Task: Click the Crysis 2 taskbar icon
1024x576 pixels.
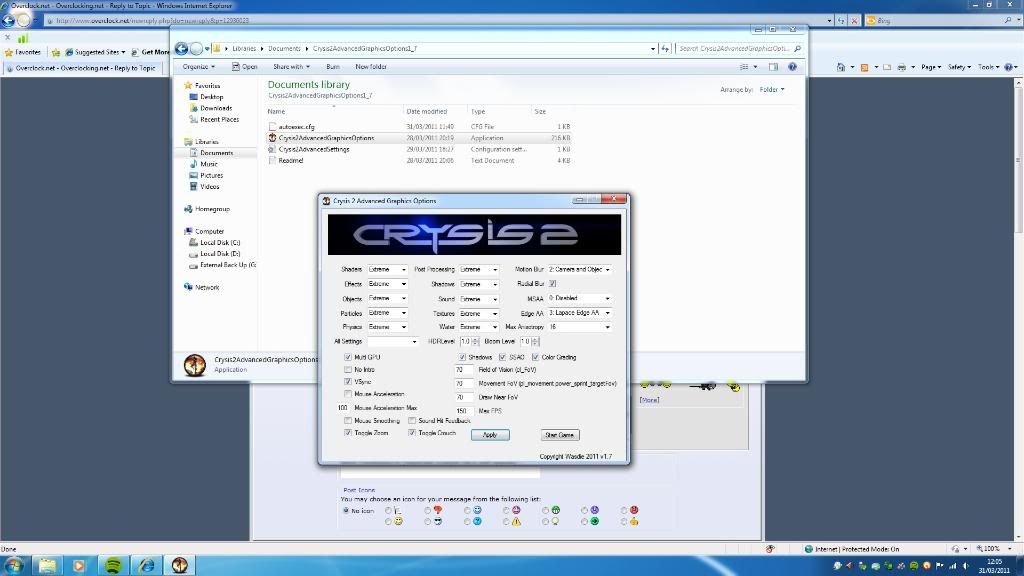Action: [x=180, y=566]
